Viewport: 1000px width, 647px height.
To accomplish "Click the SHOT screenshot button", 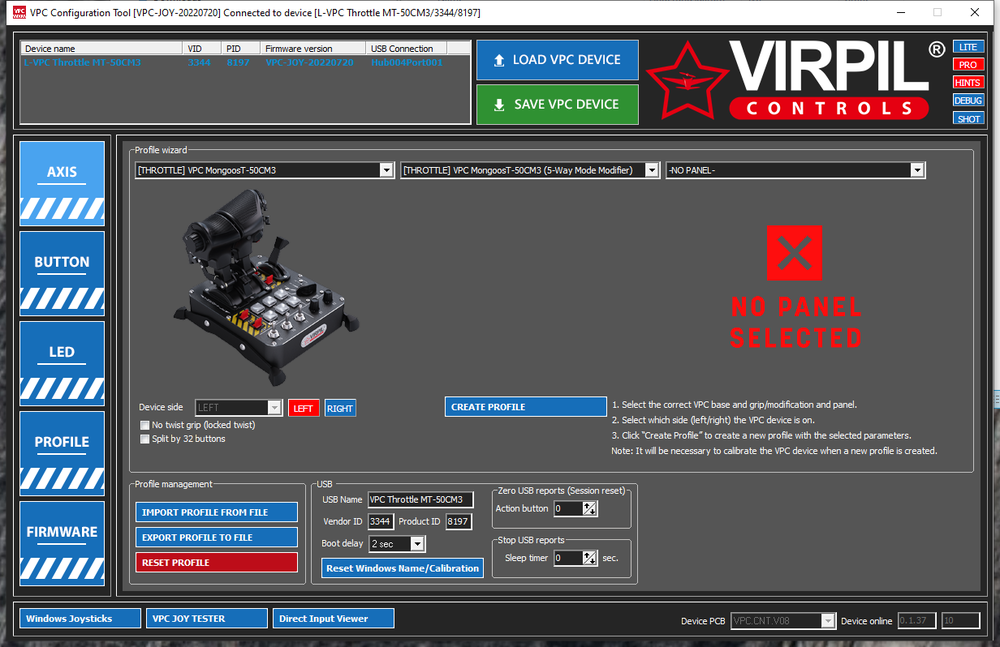I will [968, 119].
